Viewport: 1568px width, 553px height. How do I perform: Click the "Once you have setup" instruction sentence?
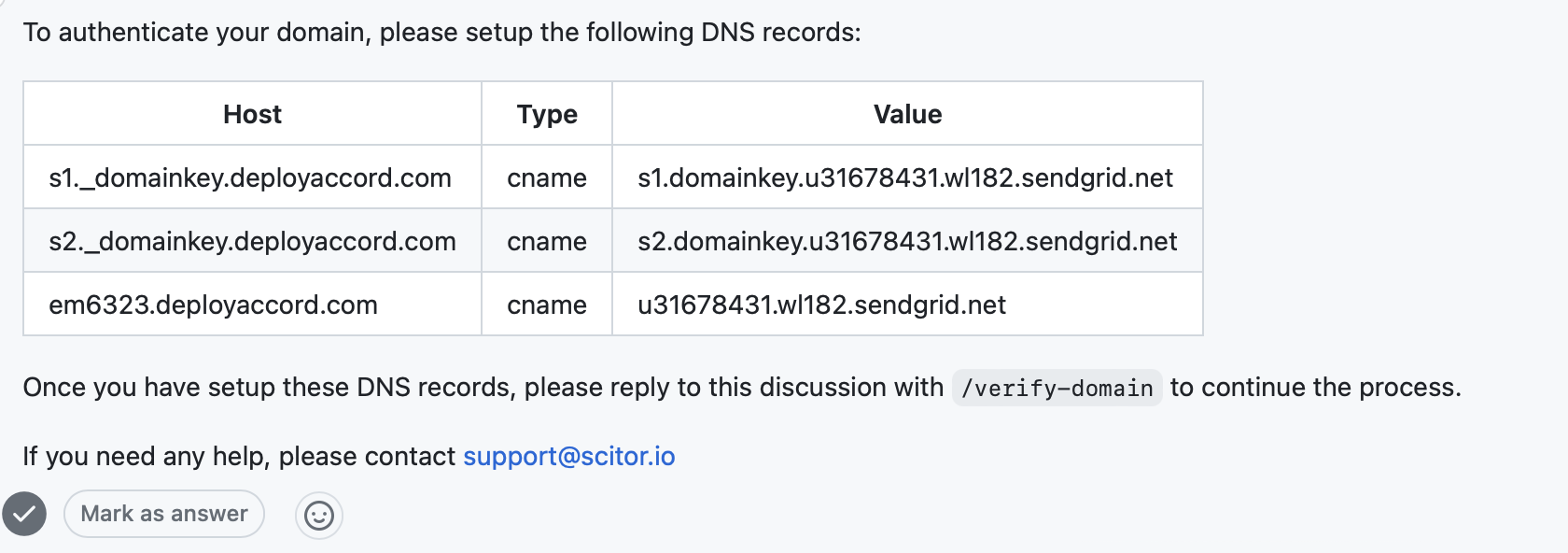[483, 388]
